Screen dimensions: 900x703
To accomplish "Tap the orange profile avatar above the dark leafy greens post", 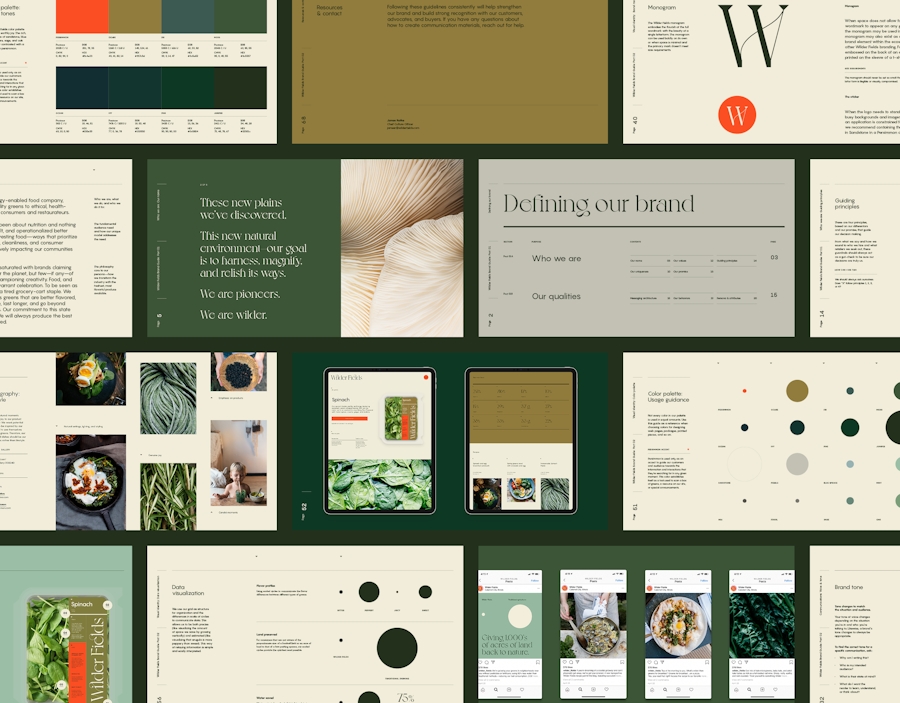I will point(734,588).
